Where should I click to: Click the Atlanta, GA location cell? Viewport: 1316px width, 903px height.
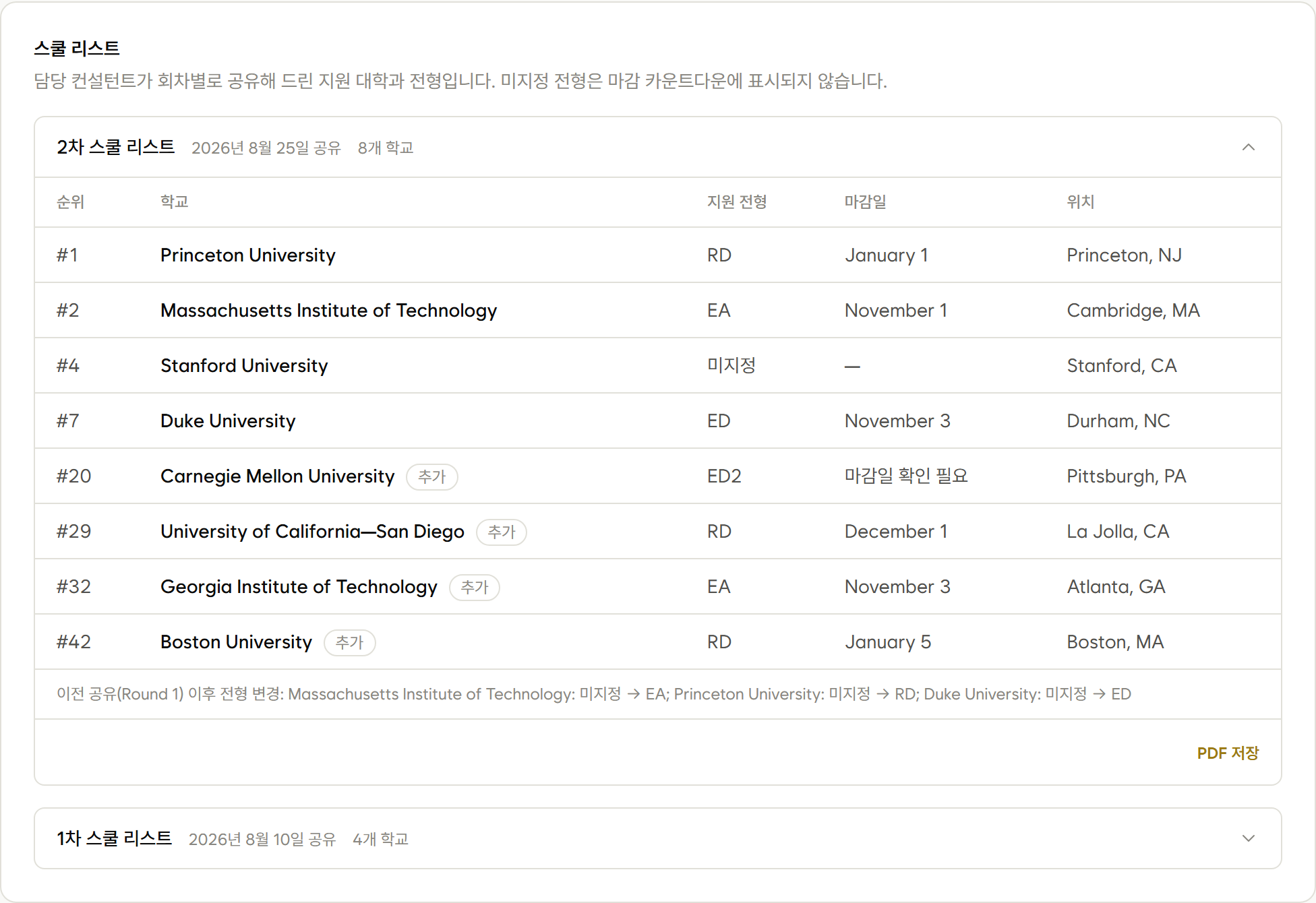pyautogui.click(x=1116, y=587)
